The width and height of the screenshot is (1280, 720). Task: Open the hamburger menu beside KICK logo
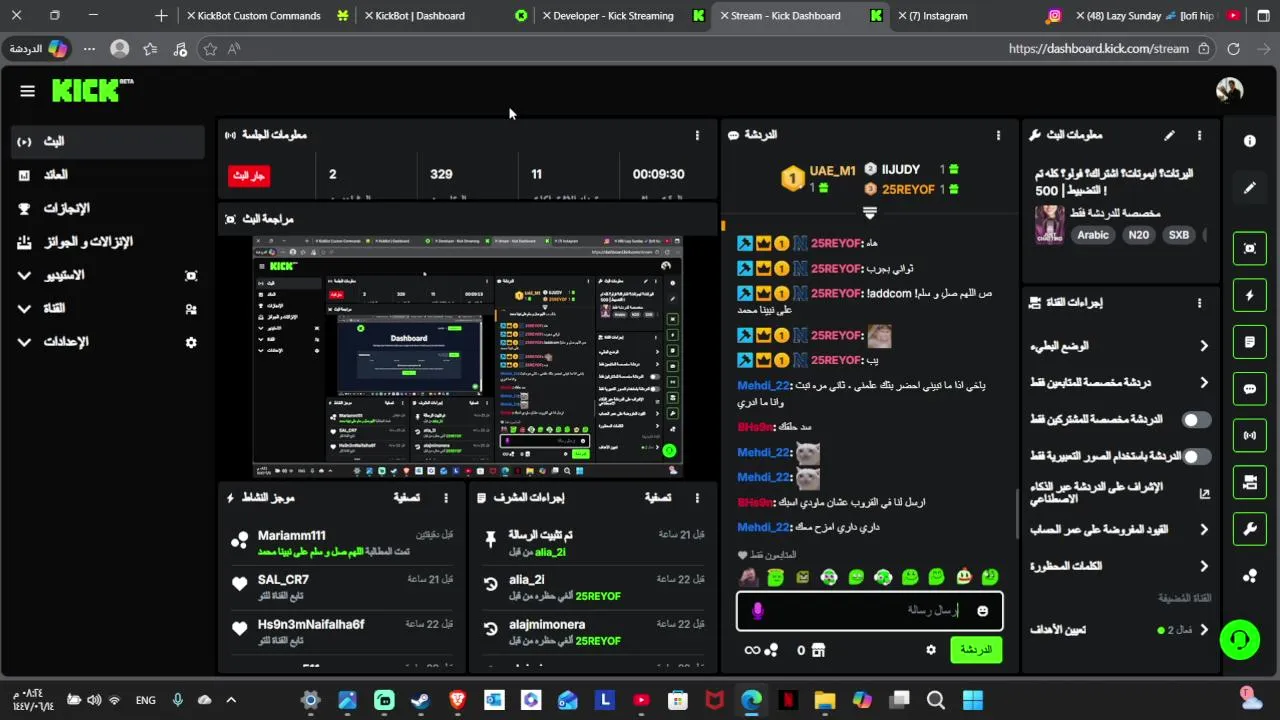pos(27,91)
